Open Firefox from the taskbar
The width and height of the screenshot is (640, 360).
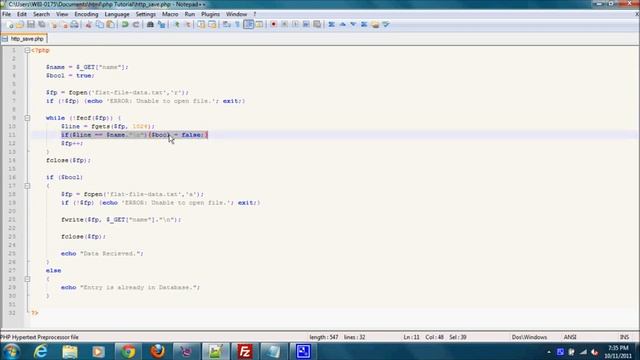point(157,351)
